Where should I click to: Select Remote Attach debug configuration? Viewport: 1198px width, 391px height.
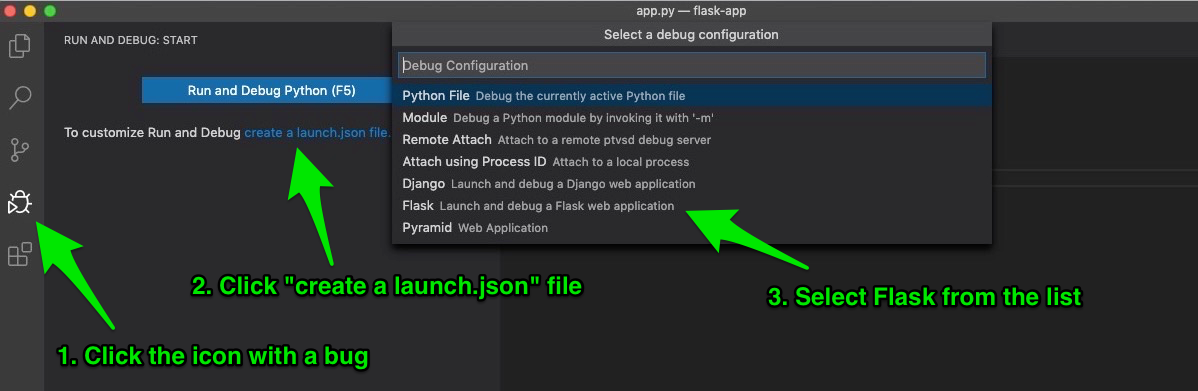click(x=691, y=140)
